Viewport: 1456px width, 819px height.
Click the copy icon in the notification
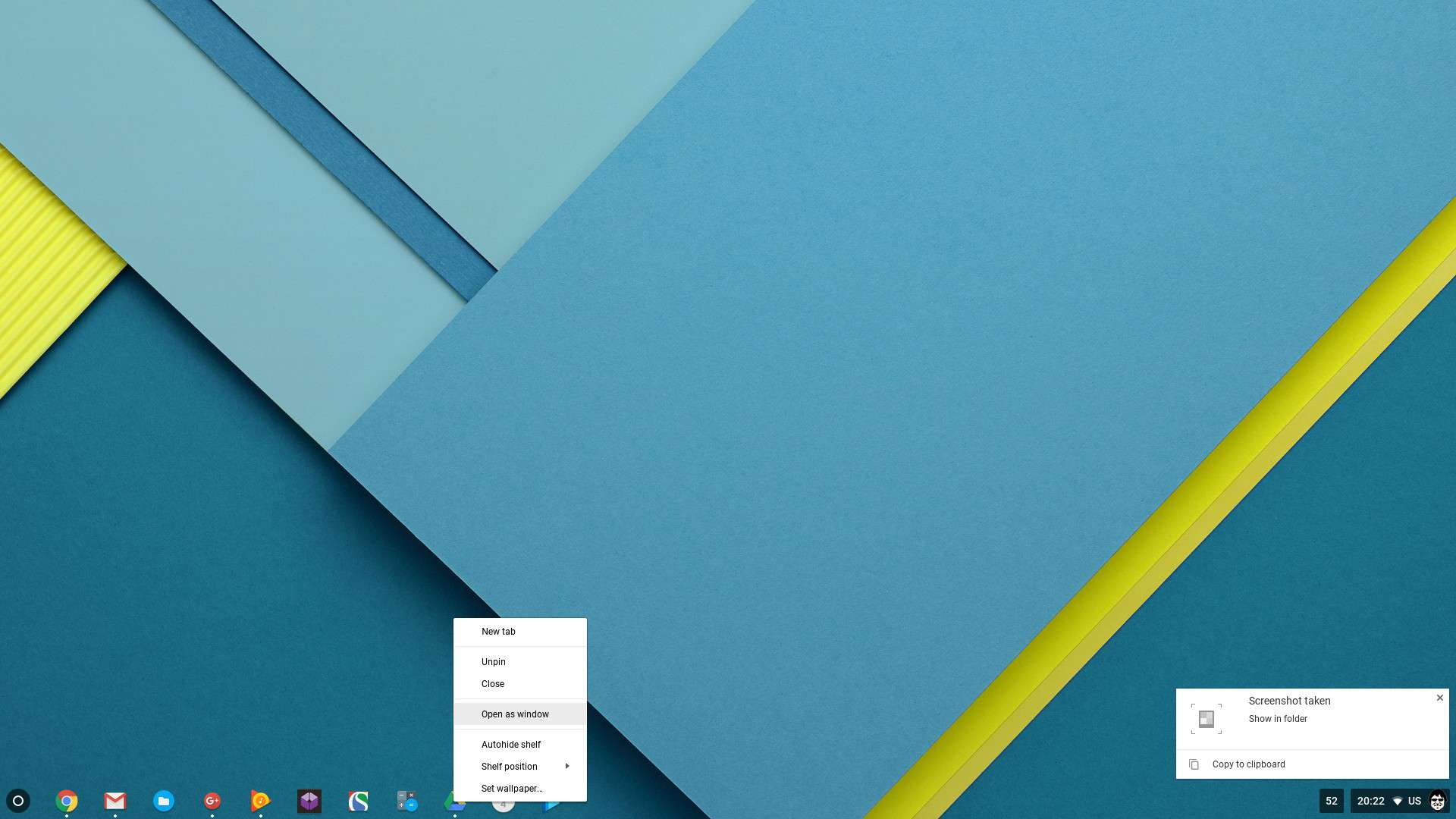(1194, 764)
